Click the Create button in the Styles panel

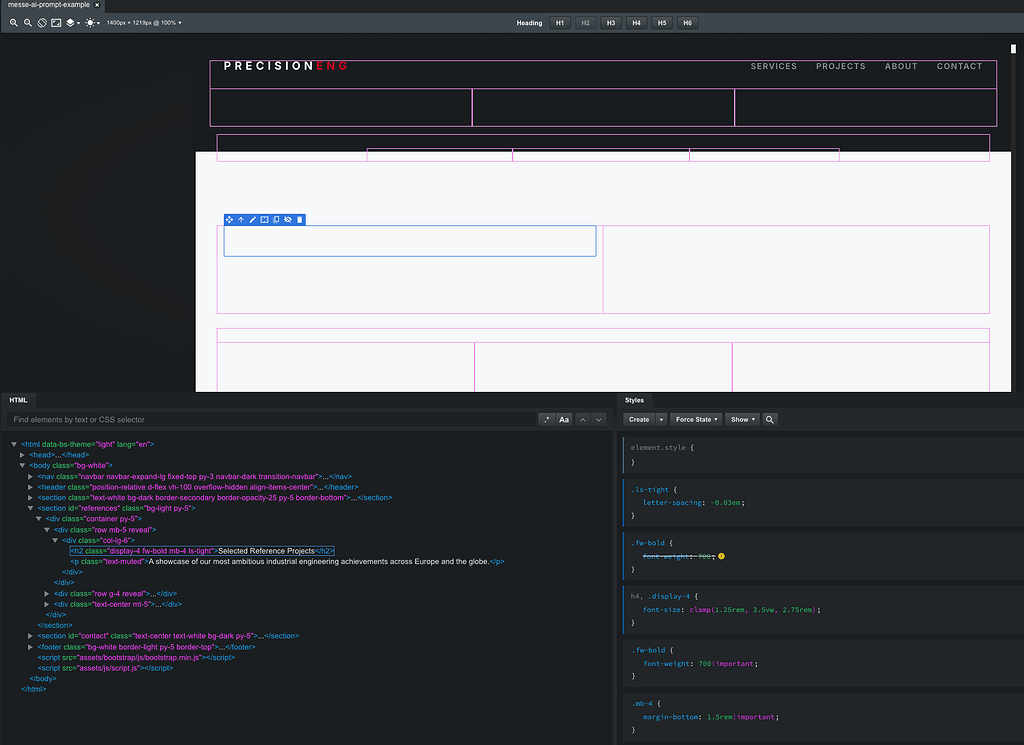pyautogui.click(x=639, y=420)
